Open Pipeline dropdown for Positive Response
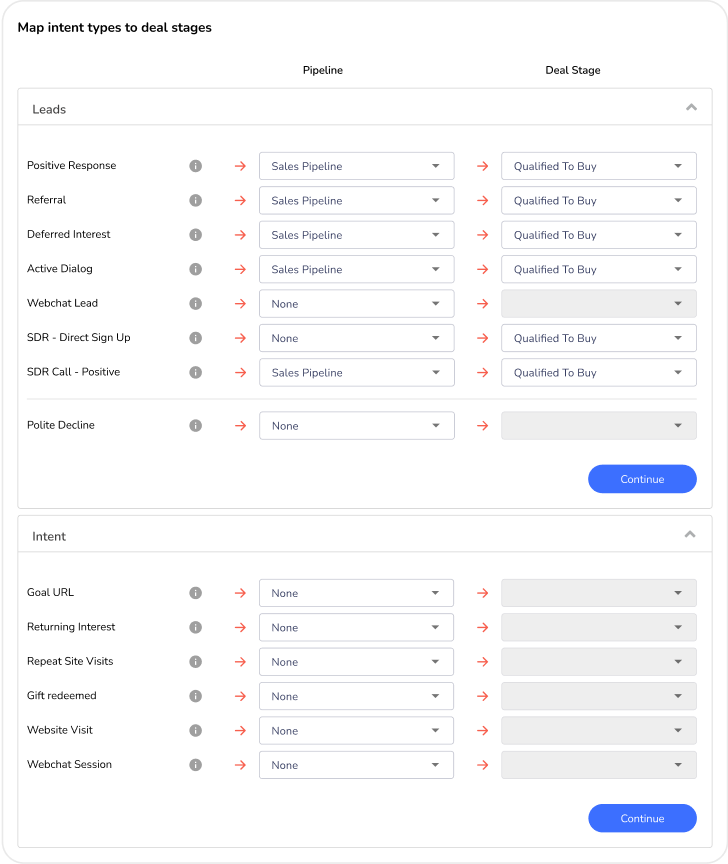The width and height of the screenshot is (728, 864). point(356,166)
